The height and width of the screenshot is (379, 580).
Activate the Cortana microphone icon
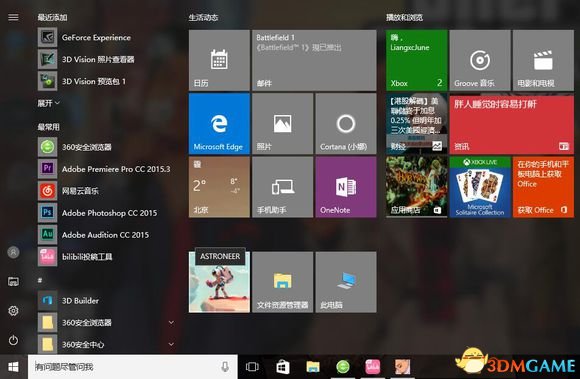click(225, 367)
